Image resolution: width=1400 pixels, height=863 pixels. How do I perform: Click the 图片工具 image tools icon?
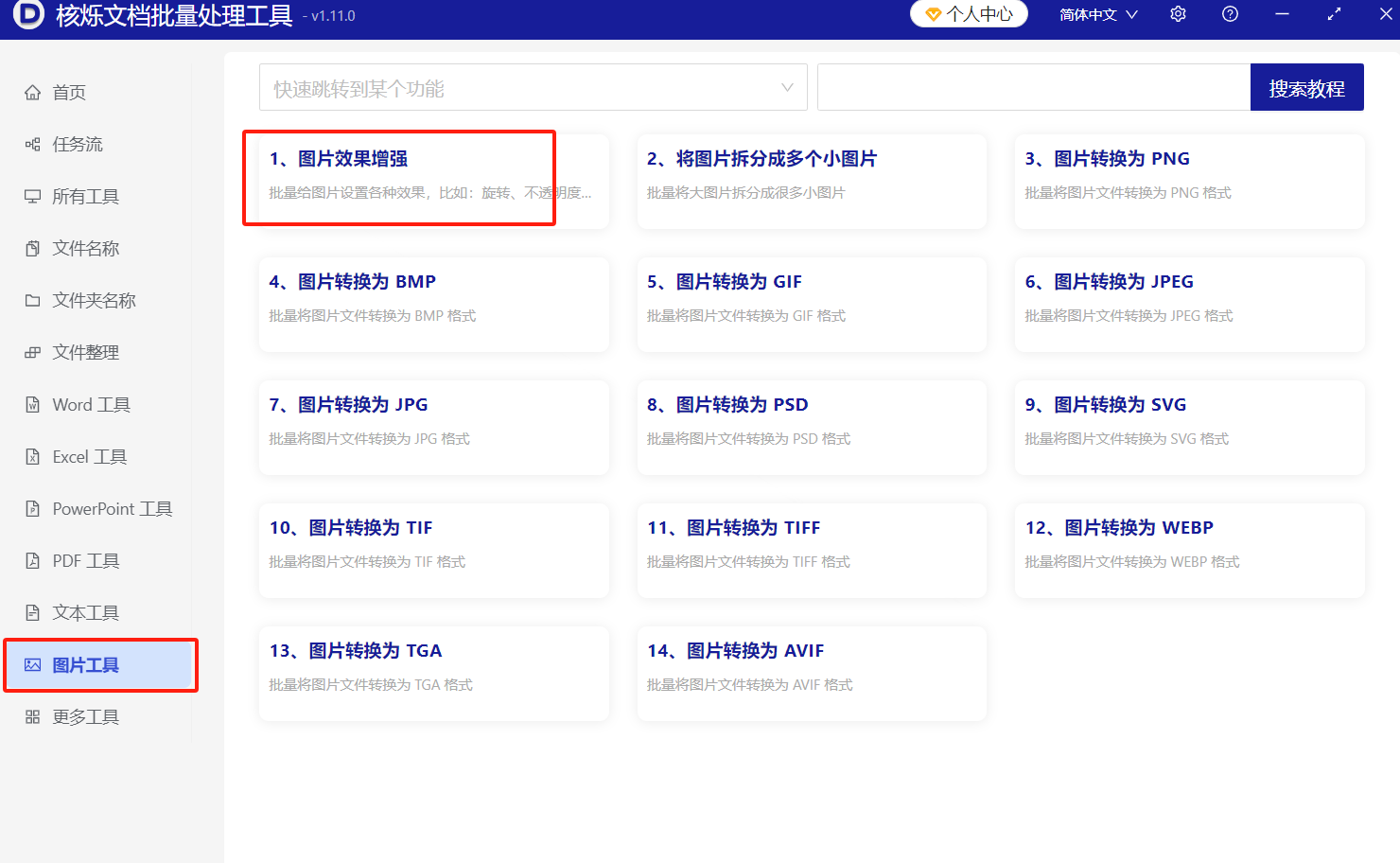(32, 664)
